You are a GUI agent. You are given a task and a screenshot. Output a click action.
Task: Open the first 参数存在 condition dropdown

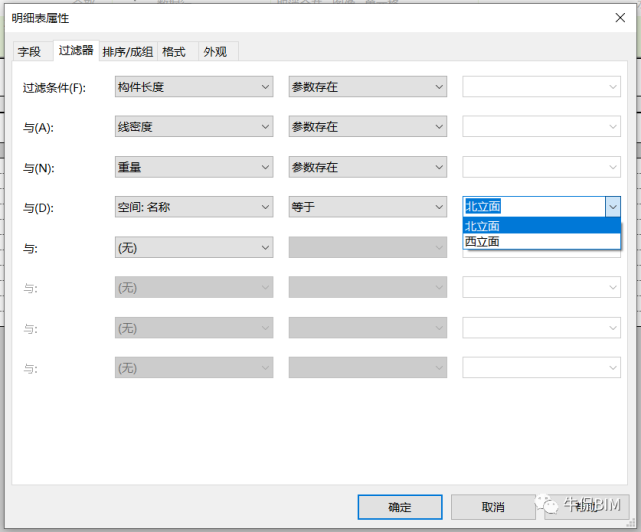point(367,87)
